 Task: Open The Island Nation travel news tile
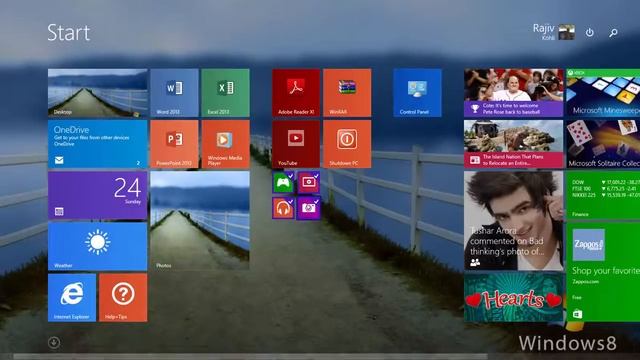pyautogui.click(x=513, y=144)
